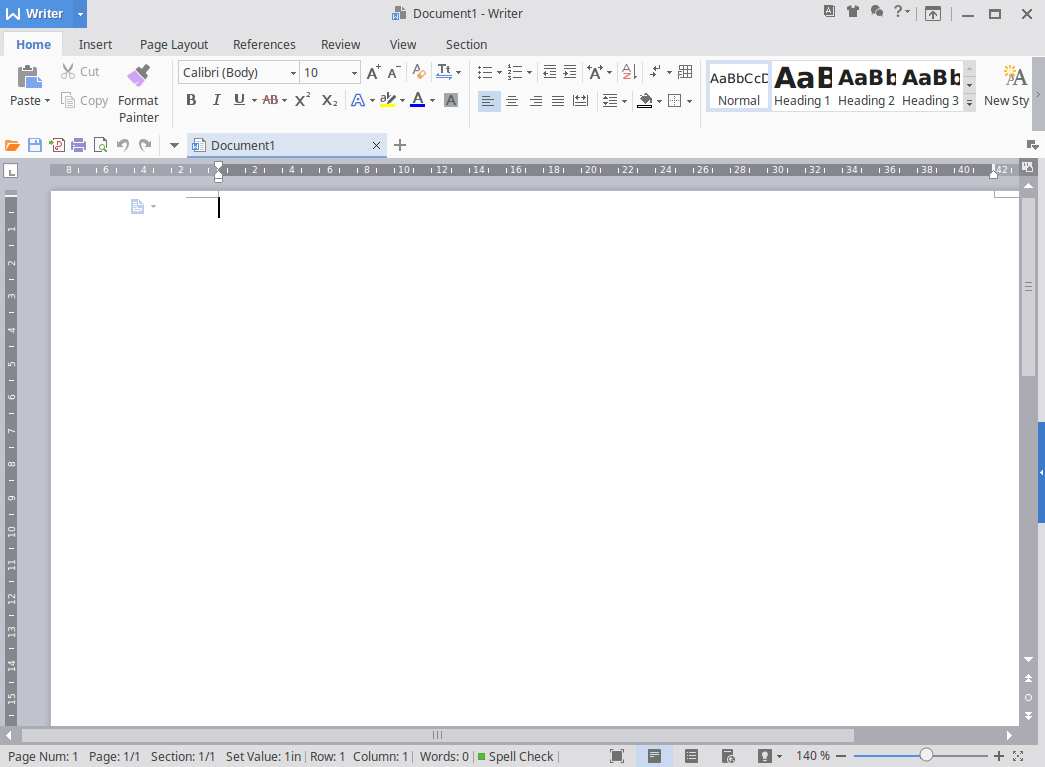Apply the Heading 2 style
The image size is (1045, 767).
pos(866,87)
